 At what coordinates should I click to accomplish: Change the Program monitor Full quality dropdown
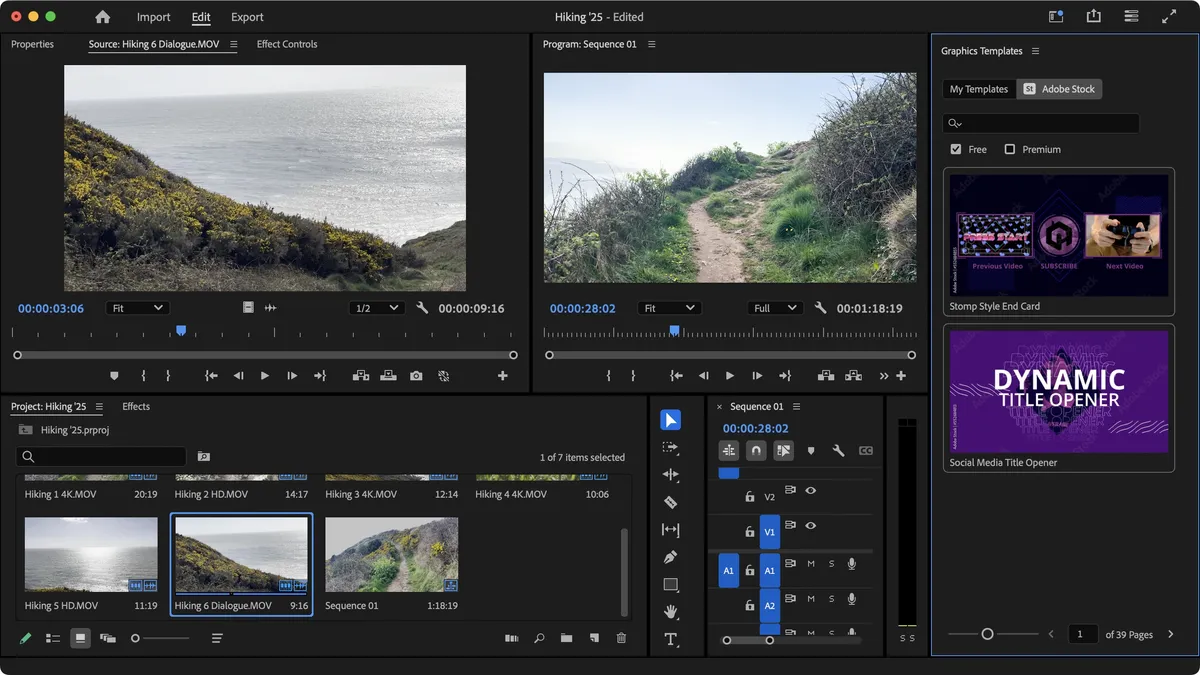pos(775,307)
